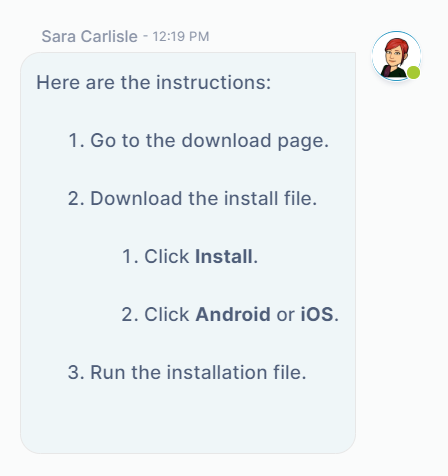Viewport: 448px width, 476px height.
Task: Click the word 'Click' before Install
Action: [x=166, y=256]
